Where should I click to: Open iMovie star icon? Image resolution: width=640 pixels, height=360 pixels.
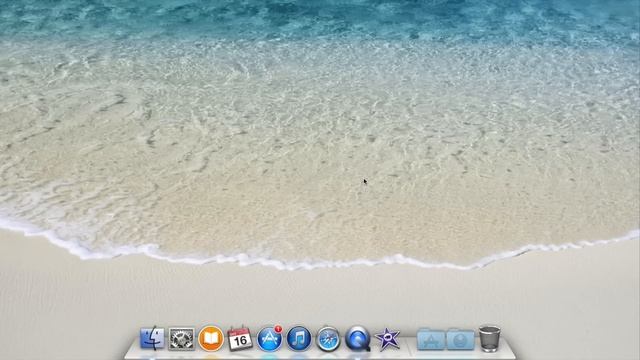(387, 339)
